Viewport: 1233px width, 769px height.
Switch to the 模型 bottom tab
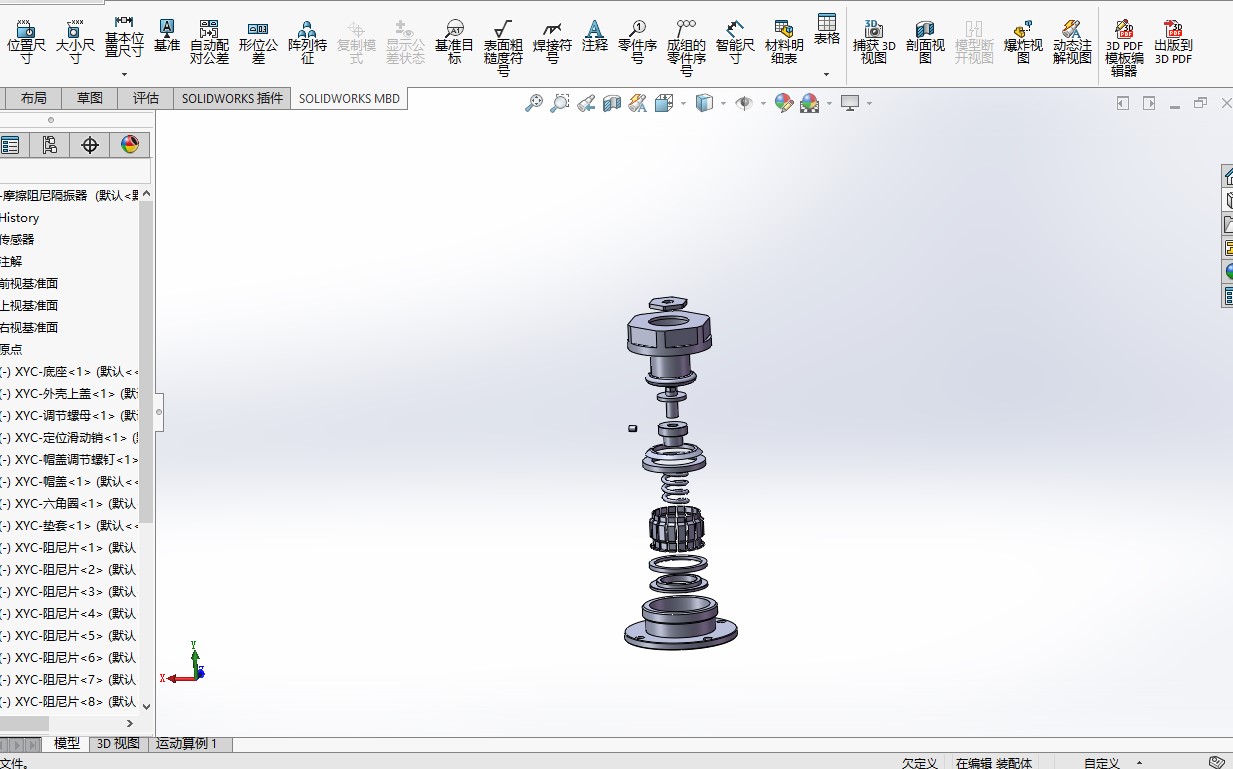point(67,744)
